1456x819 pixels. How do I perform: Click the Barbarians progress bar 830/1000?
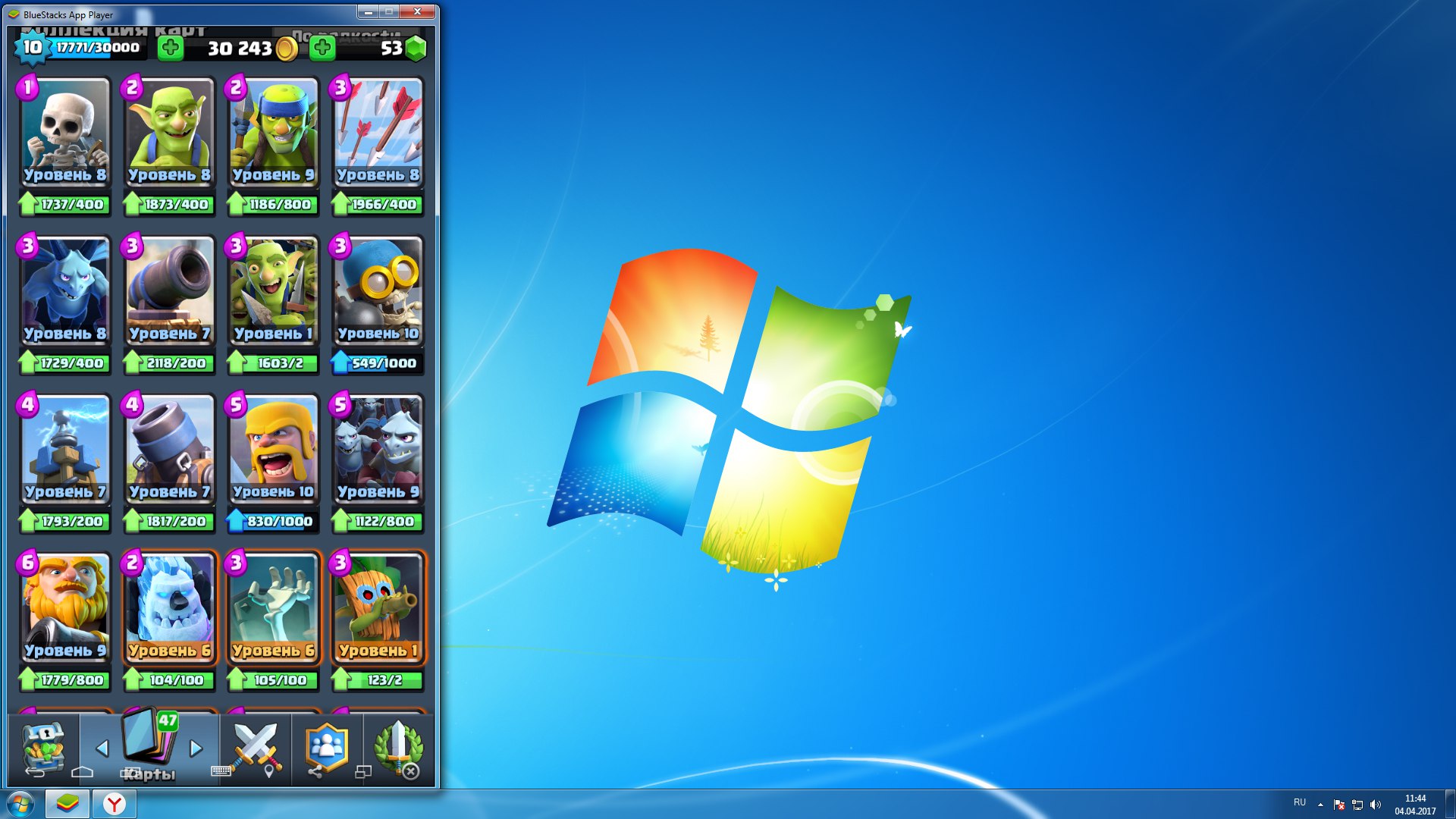coord(273,521)
